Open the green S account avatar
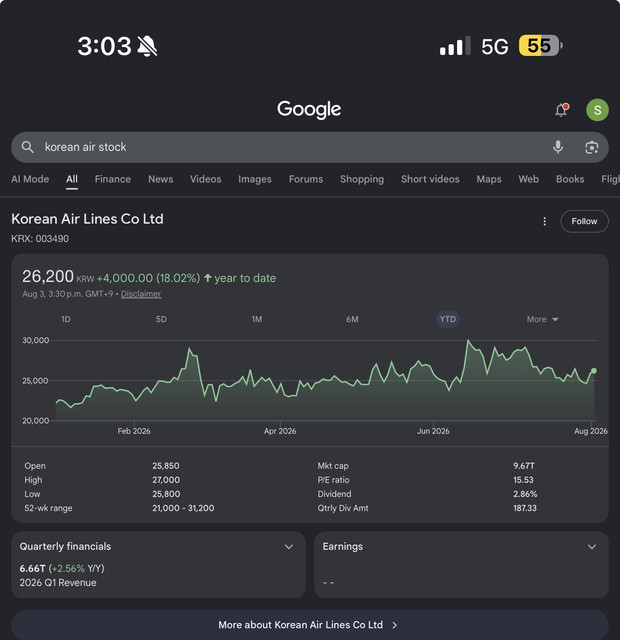Viewport: 620px width, 640px height. click(x=597, y=110)
